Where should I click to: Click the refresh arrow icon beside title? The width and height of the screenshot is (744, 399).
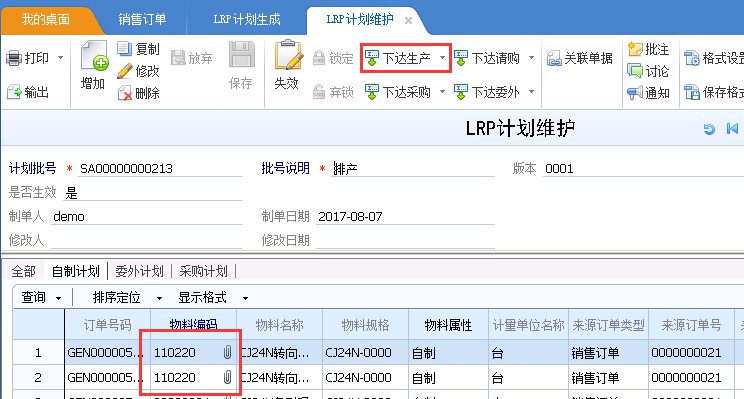[709, 129]
